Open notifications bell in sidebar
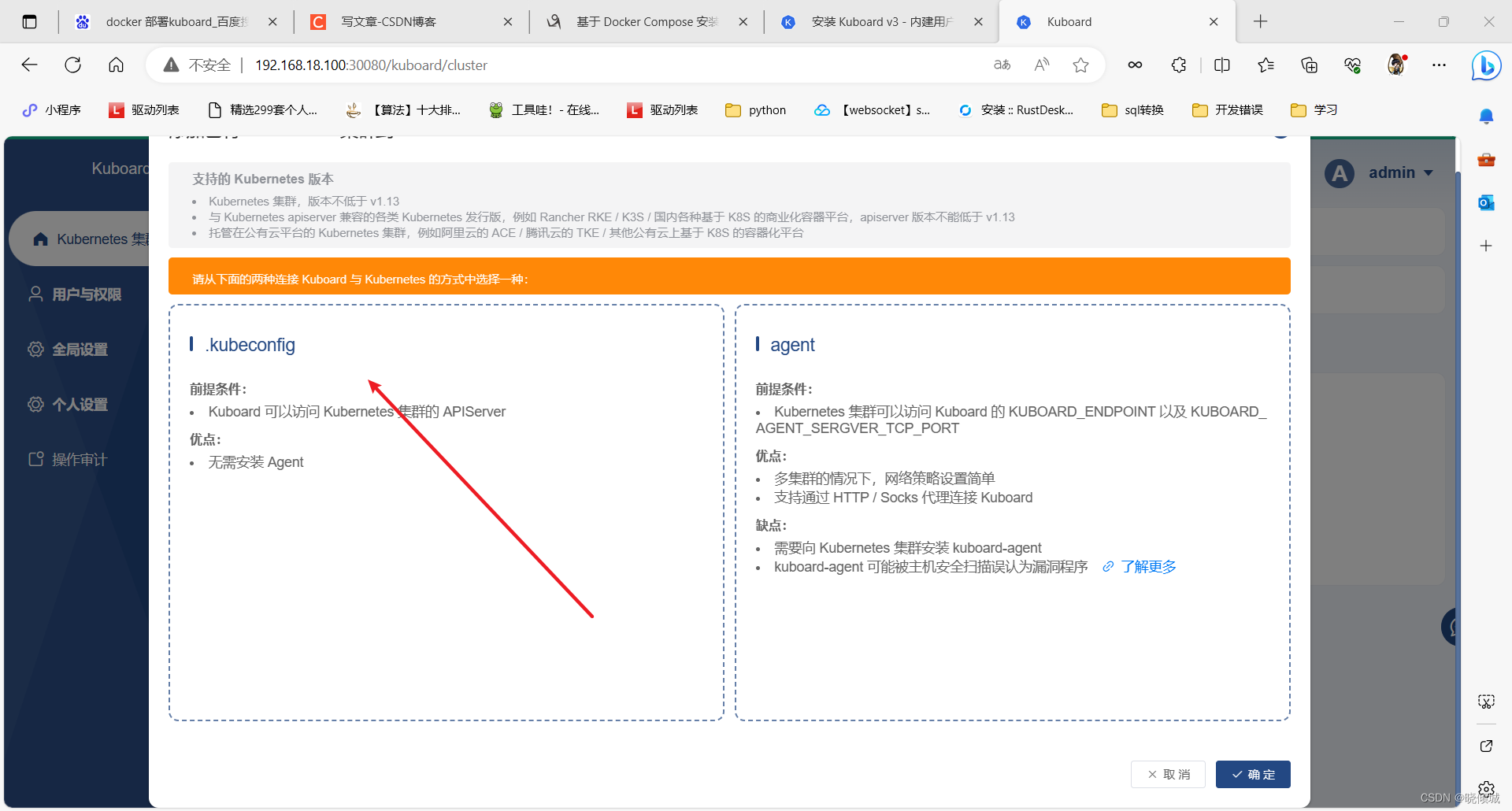This screenshot has height=811, width=1512. 1486,117
